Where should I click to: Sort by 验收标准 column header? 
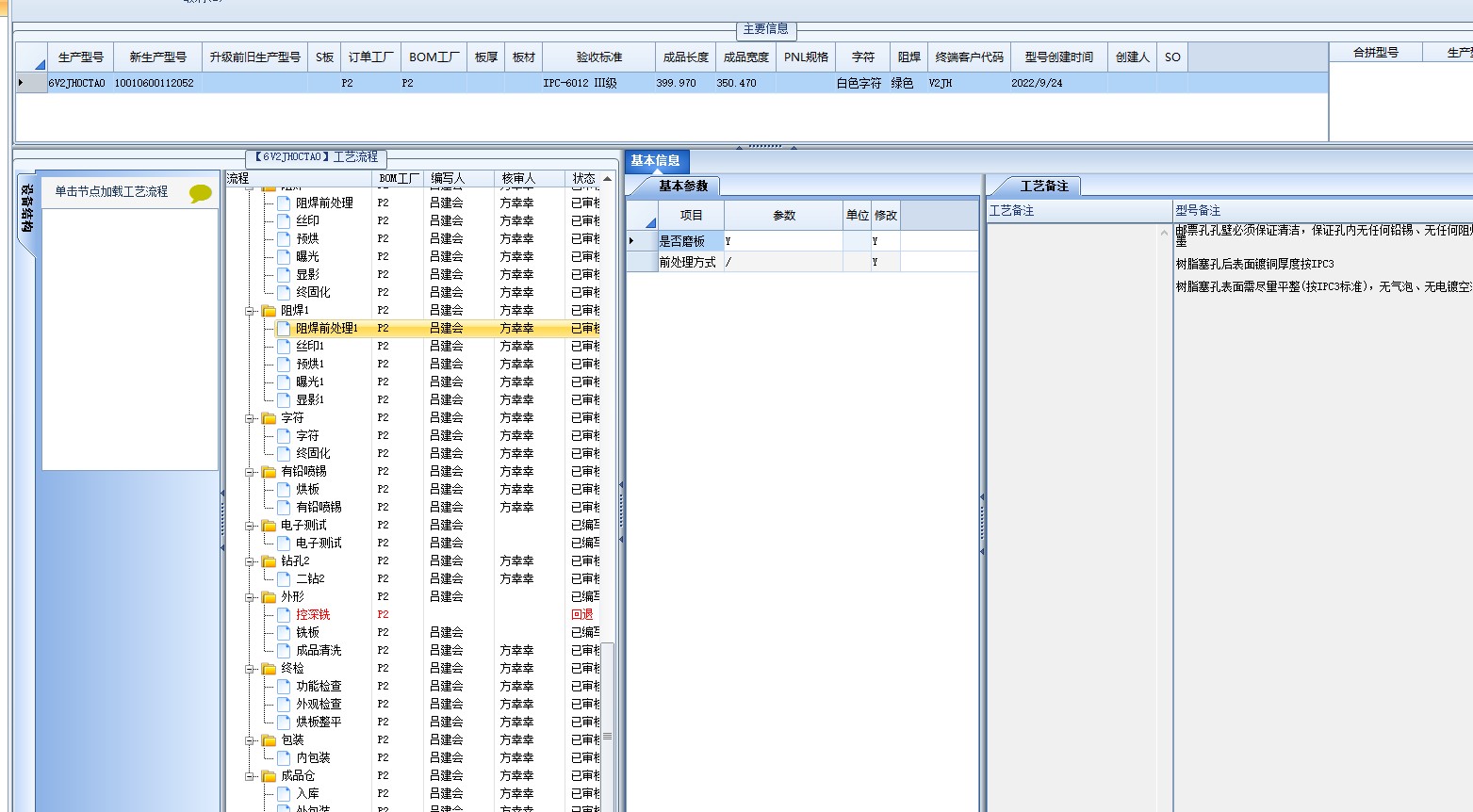[x=599, y=57]
